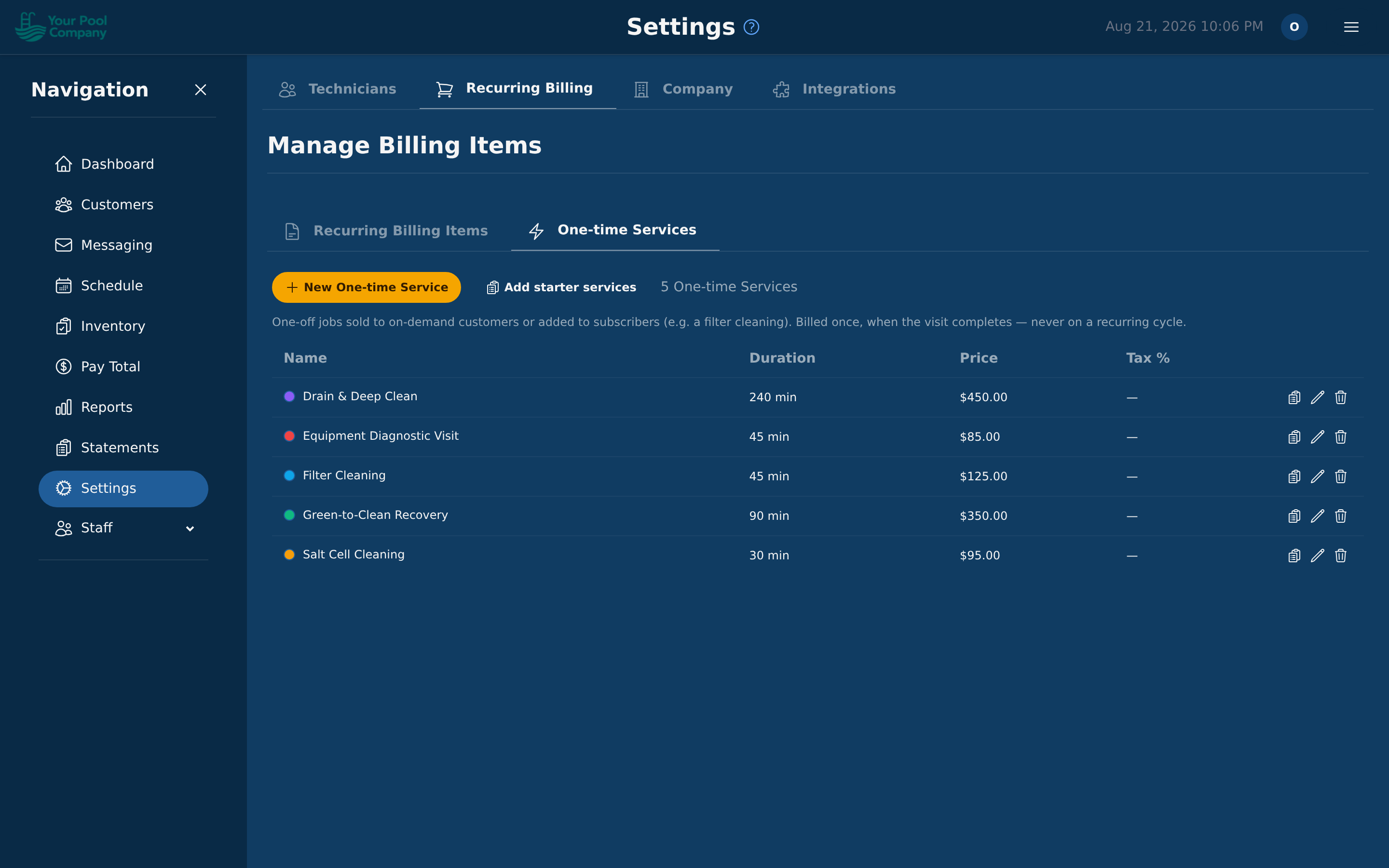Switch to the Recurring Billing tab

click(517, 88)
